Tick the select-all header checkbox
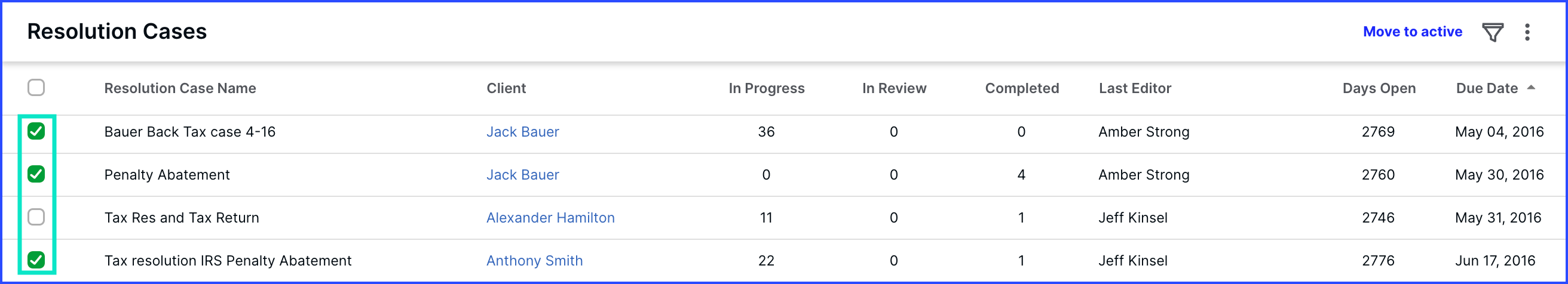Screen dimensions: 1568x284 [x=36, y=88]
